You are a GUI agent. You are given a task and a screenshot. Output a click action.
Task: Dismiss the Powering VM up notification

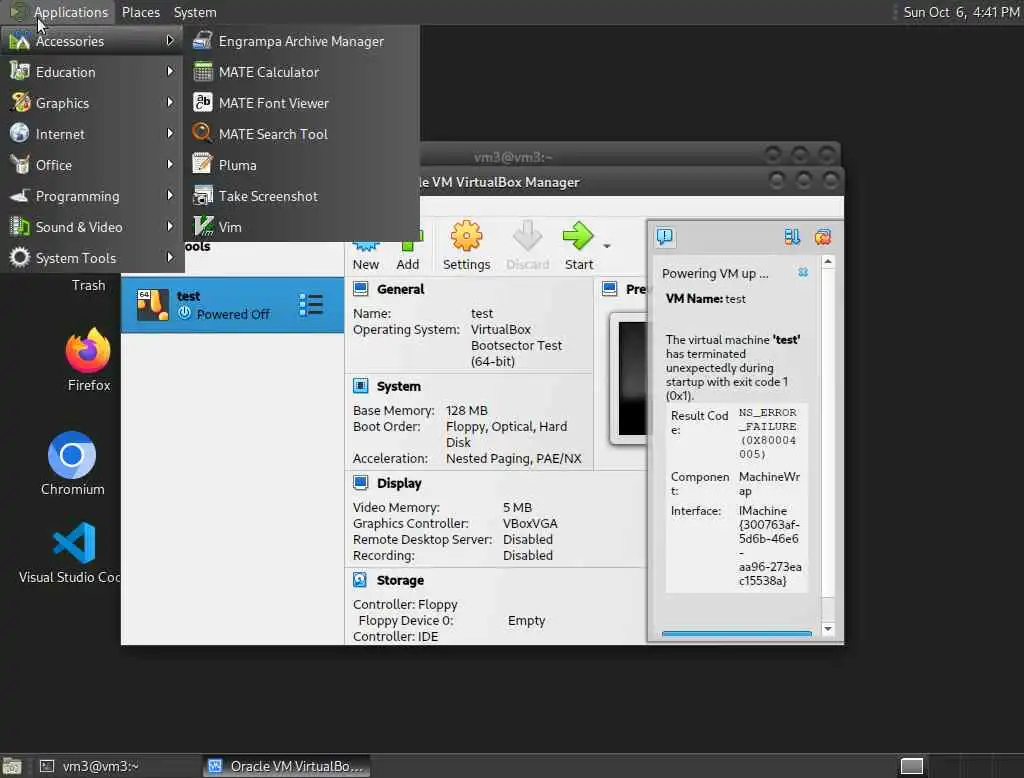point(803,272)
